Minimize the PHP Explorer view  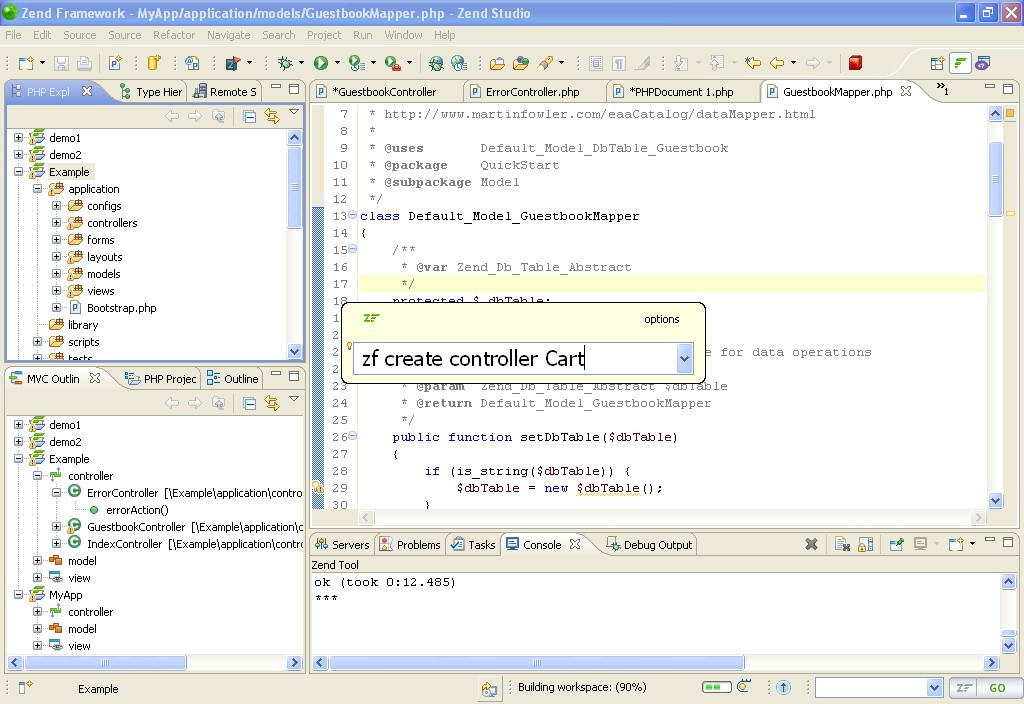[276, 88]
